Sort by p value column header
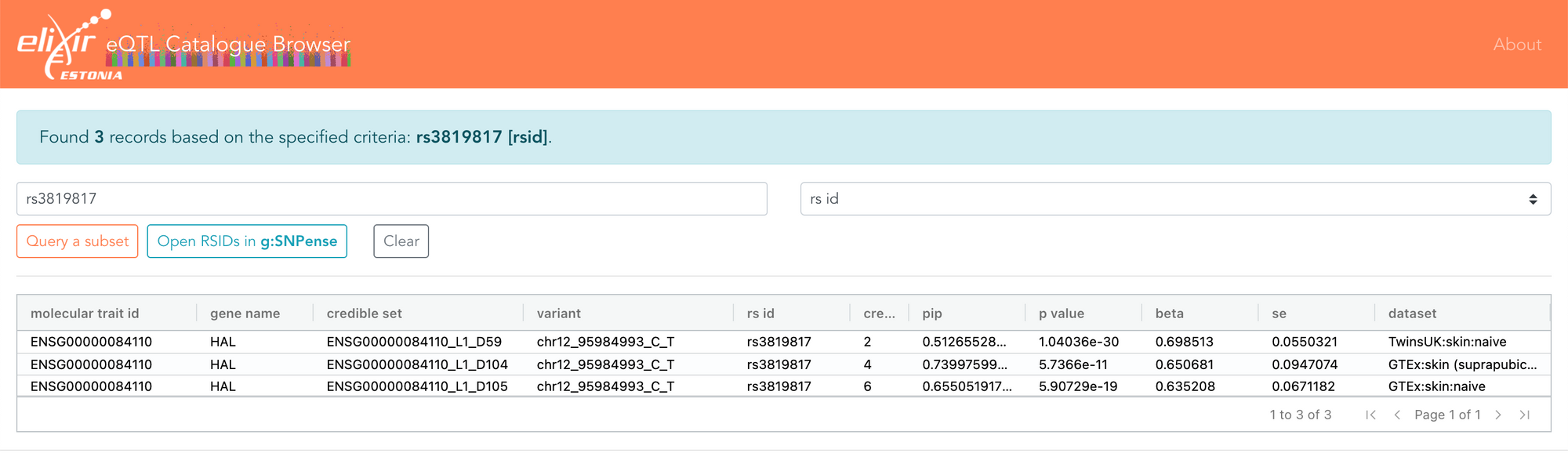Screen dimensions: 1568x453 click(1062, 313)
